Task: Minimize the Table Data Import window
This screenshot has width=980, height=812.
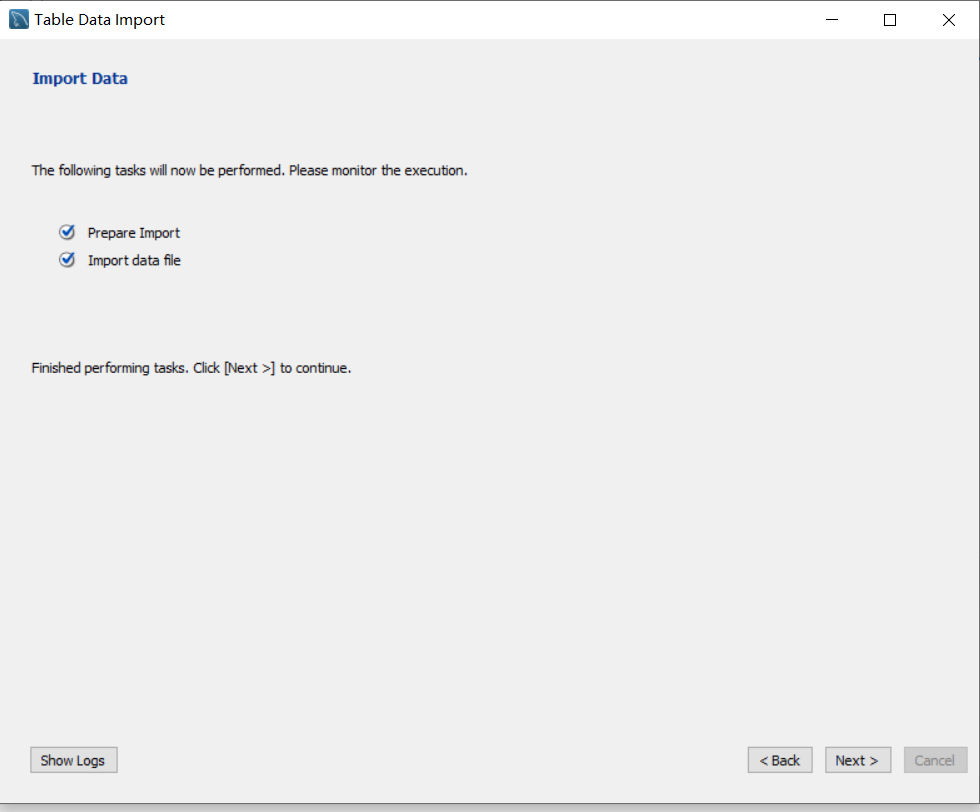Action: click(x=831, y=20)
